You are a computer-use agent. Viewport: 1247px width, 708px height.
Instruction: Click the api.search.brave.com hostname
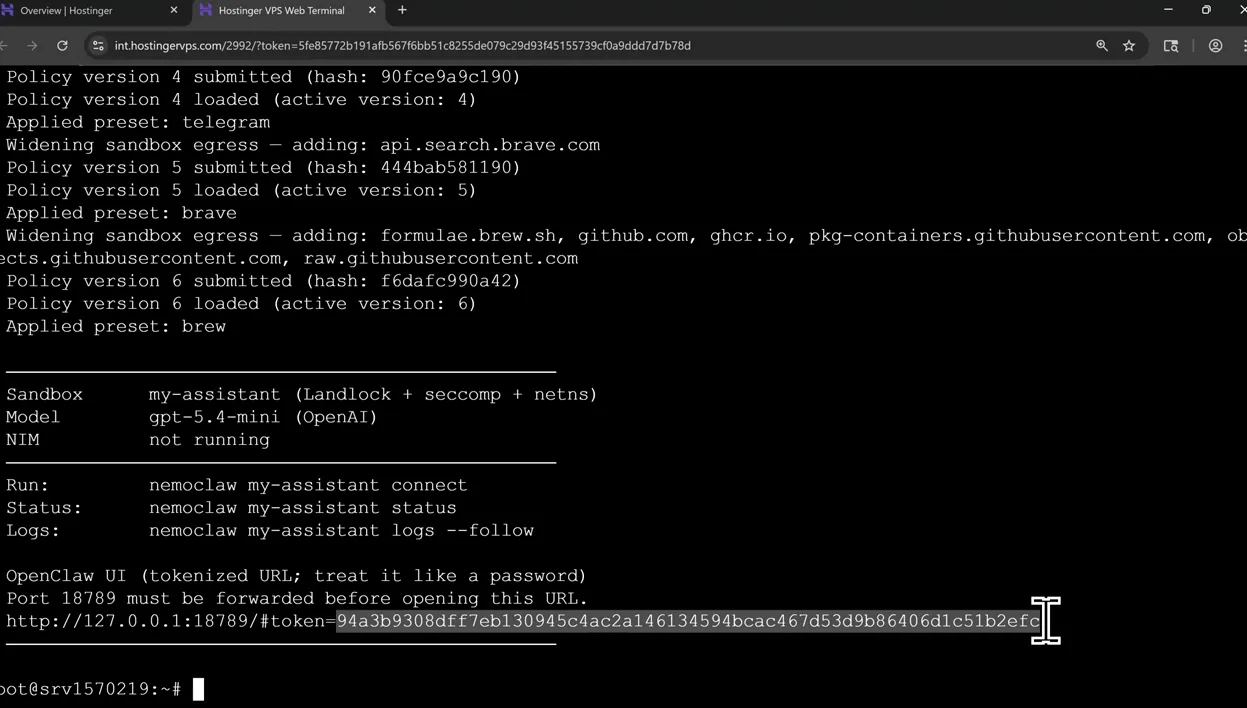[490, 145]
